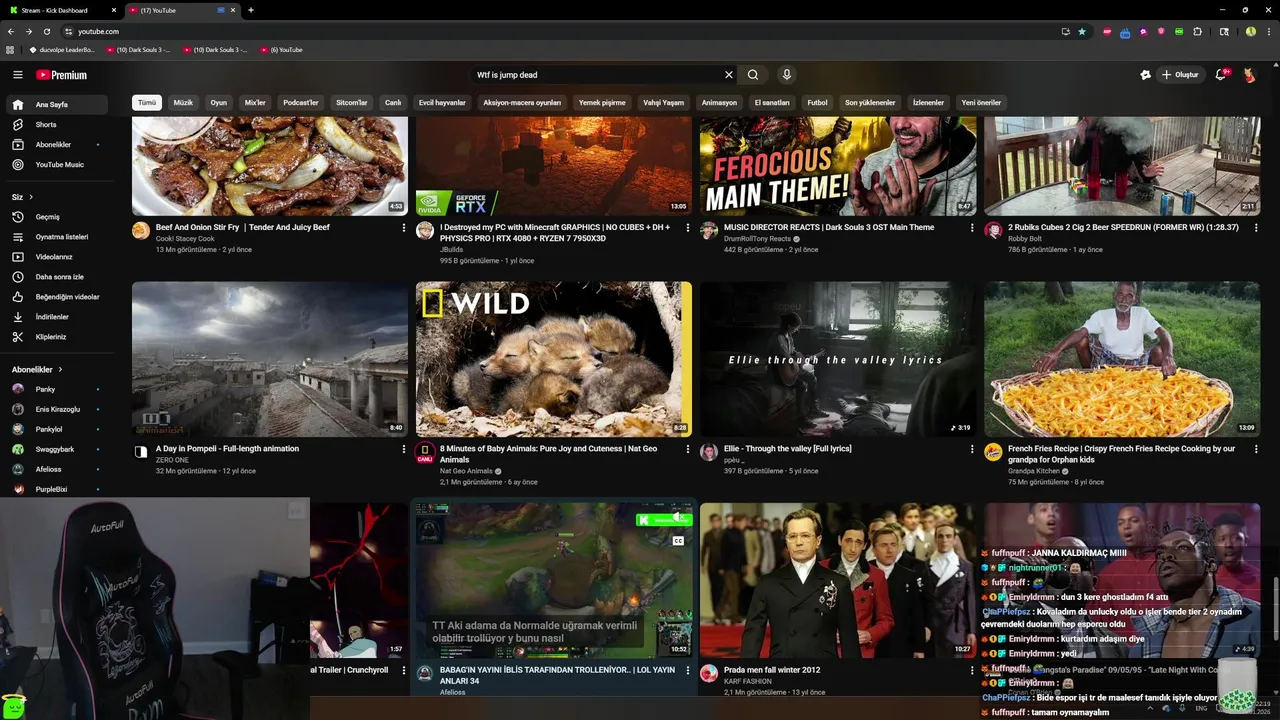
Task: Clear the search box with the X icon
Action: coord(729,75)
